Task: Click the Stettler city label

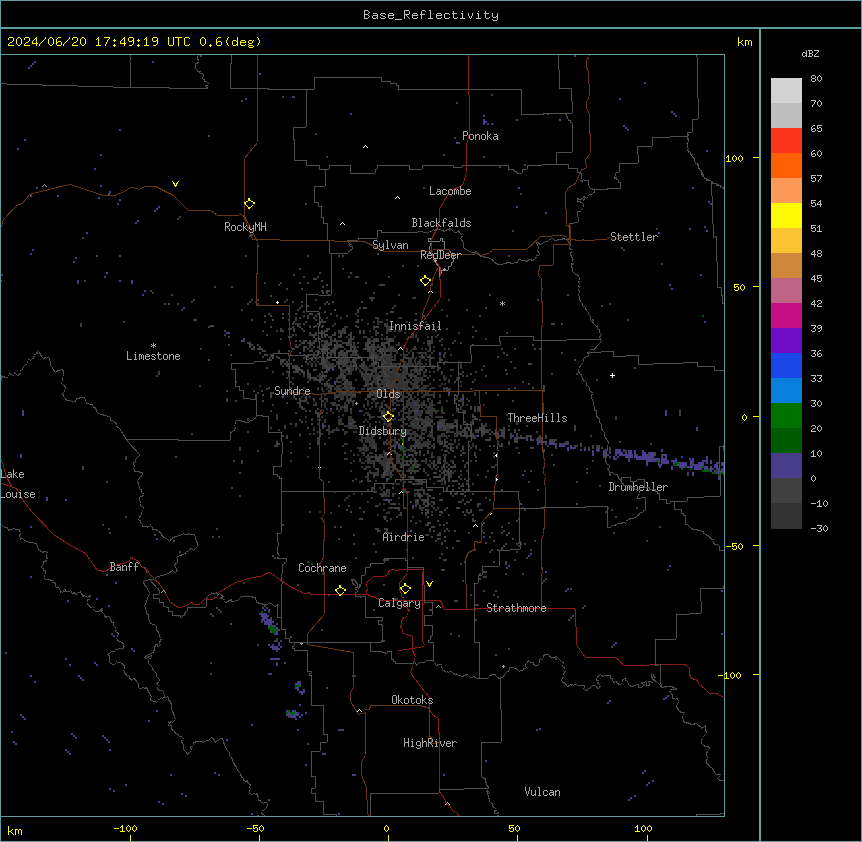Action: [x=634, y=237]
